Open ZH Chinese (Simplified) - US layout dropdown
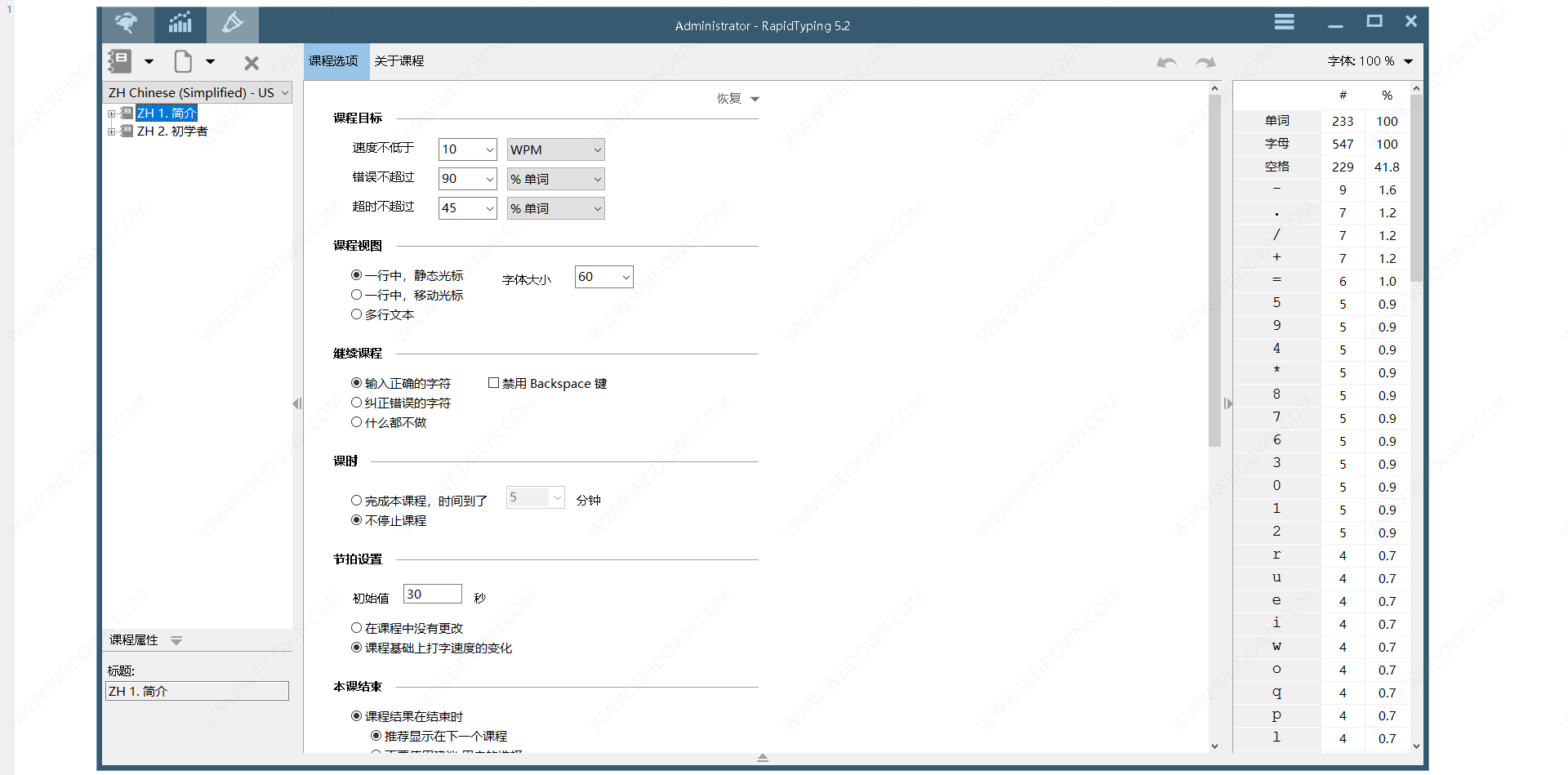1568x775 pixels. click(x=198, y=92)
